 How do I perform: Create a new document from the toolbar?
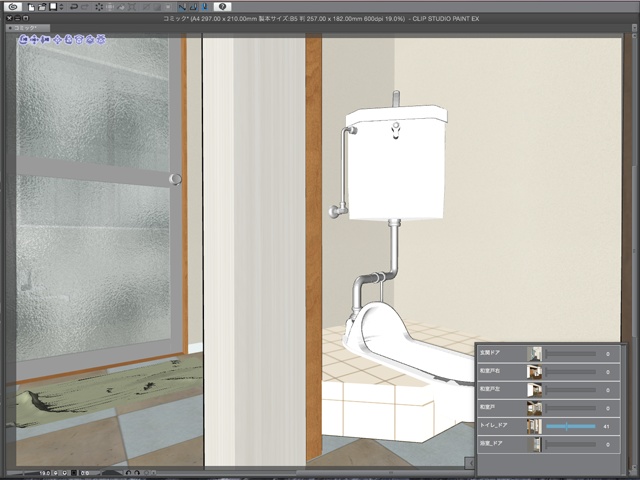pos(31,7)
